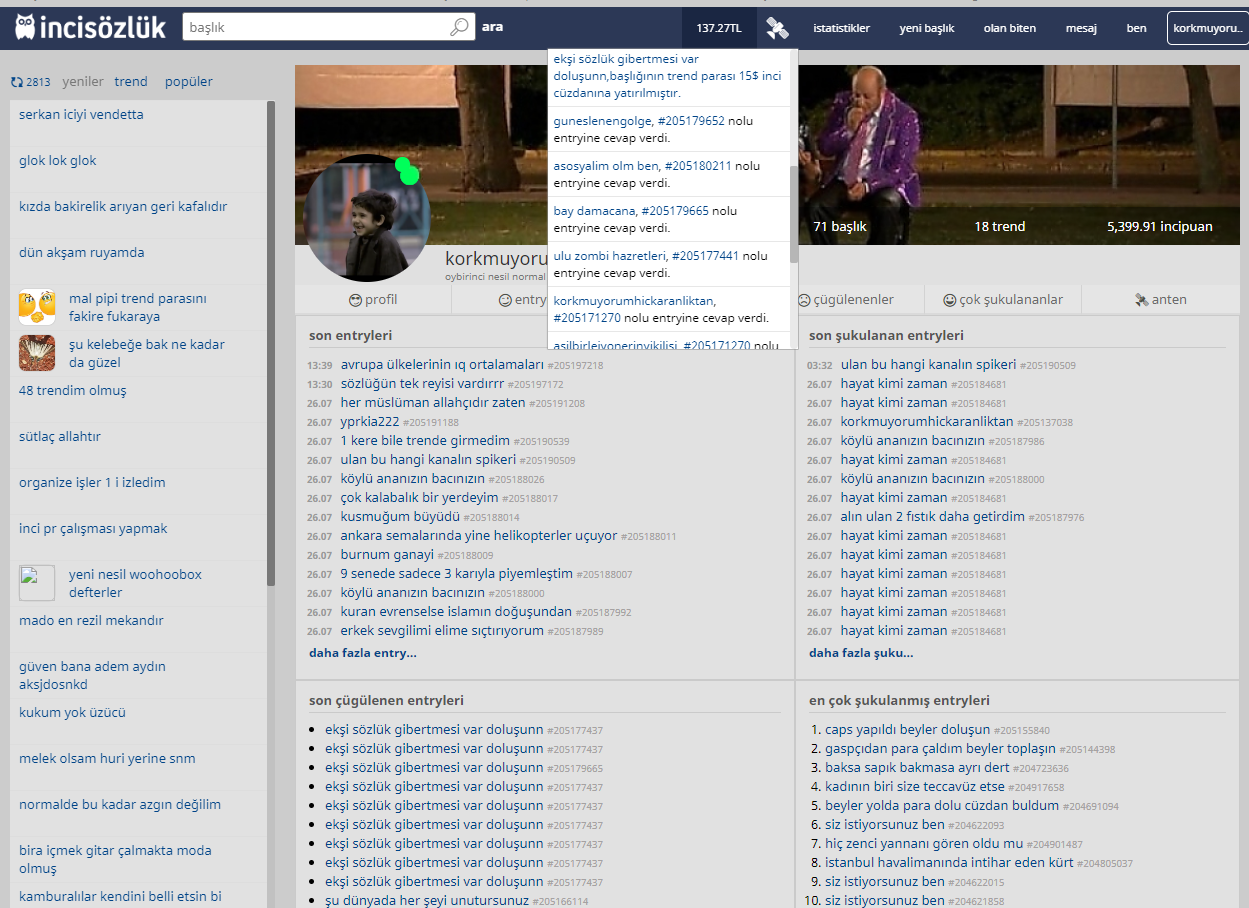Open ben in top navigation
The height and width of the screenshot is (908, 1249).
pos(1136,28)
